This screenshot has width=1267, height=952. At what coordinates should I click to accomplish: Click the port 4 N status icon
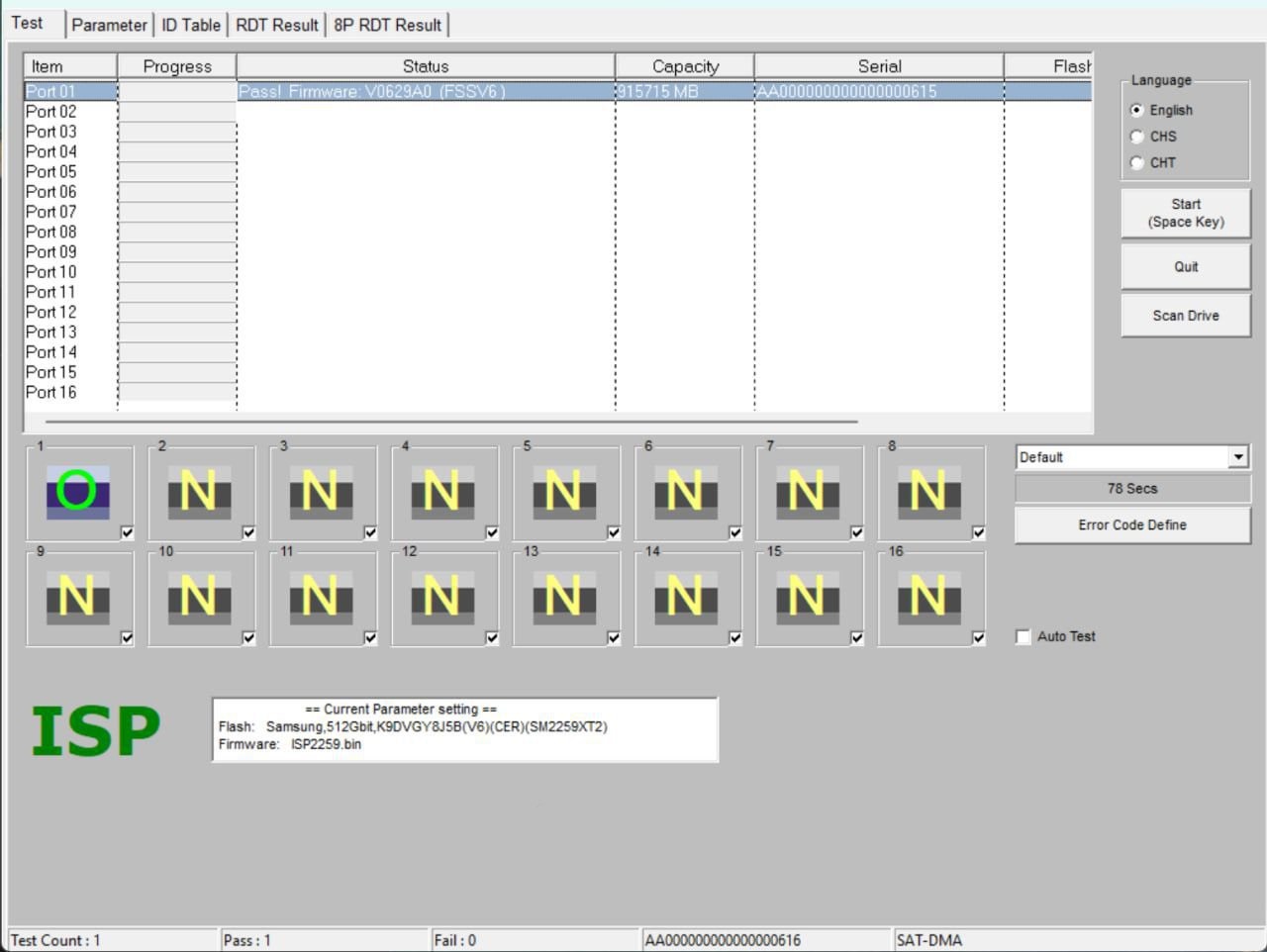click(442, 492)
